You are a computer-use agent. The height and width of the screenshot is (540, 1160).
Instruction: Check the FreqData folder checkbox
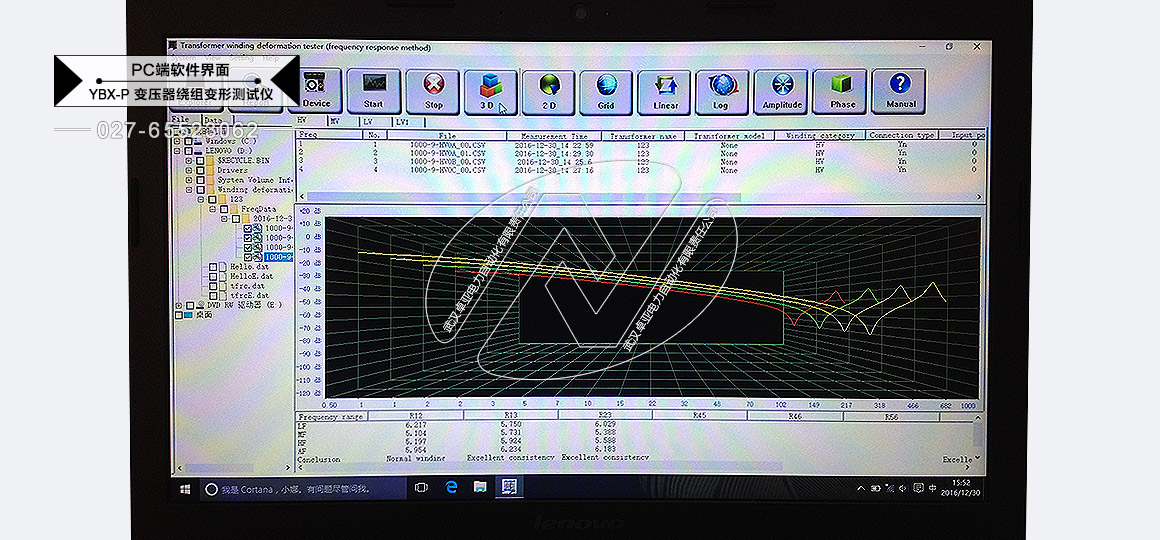(x=224, y=209)
